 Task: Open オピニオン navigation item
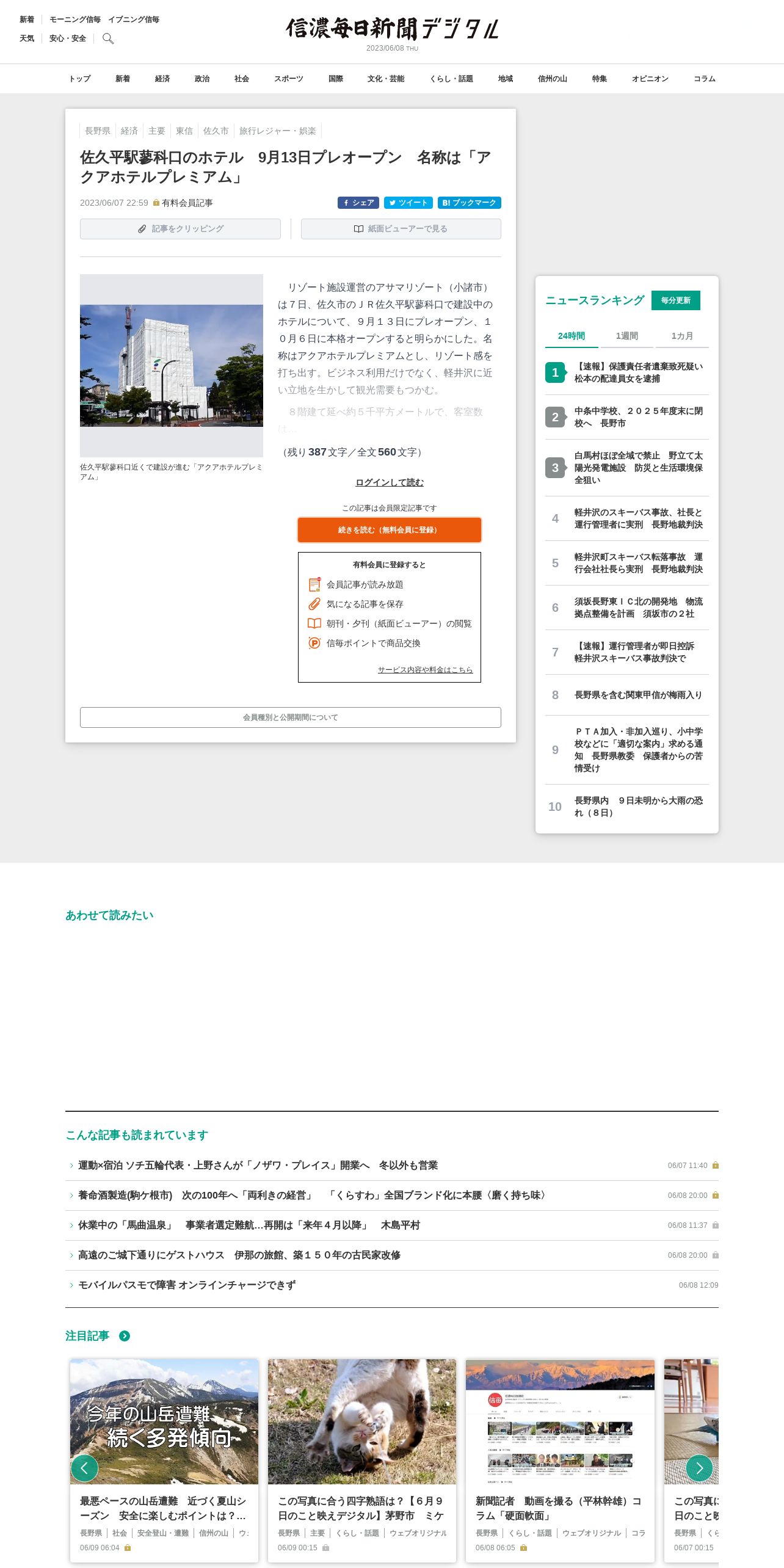pyautogui.click(x=650, y=79)
